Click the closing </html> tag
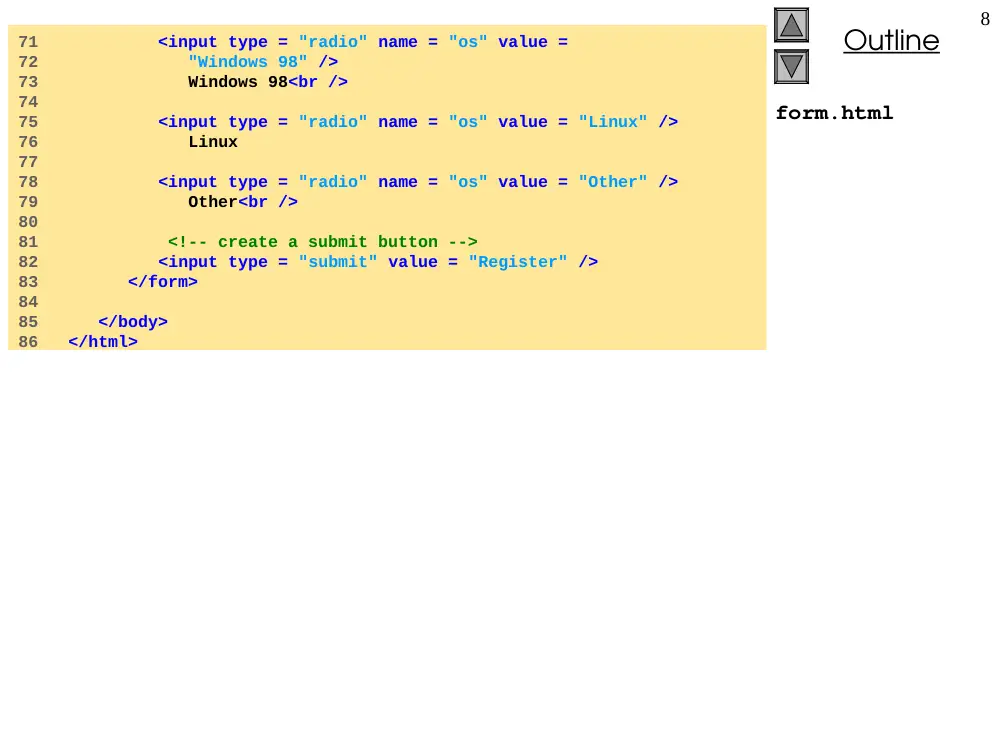This screenshot has height=750, width=1000. click(x=103, y=342)
